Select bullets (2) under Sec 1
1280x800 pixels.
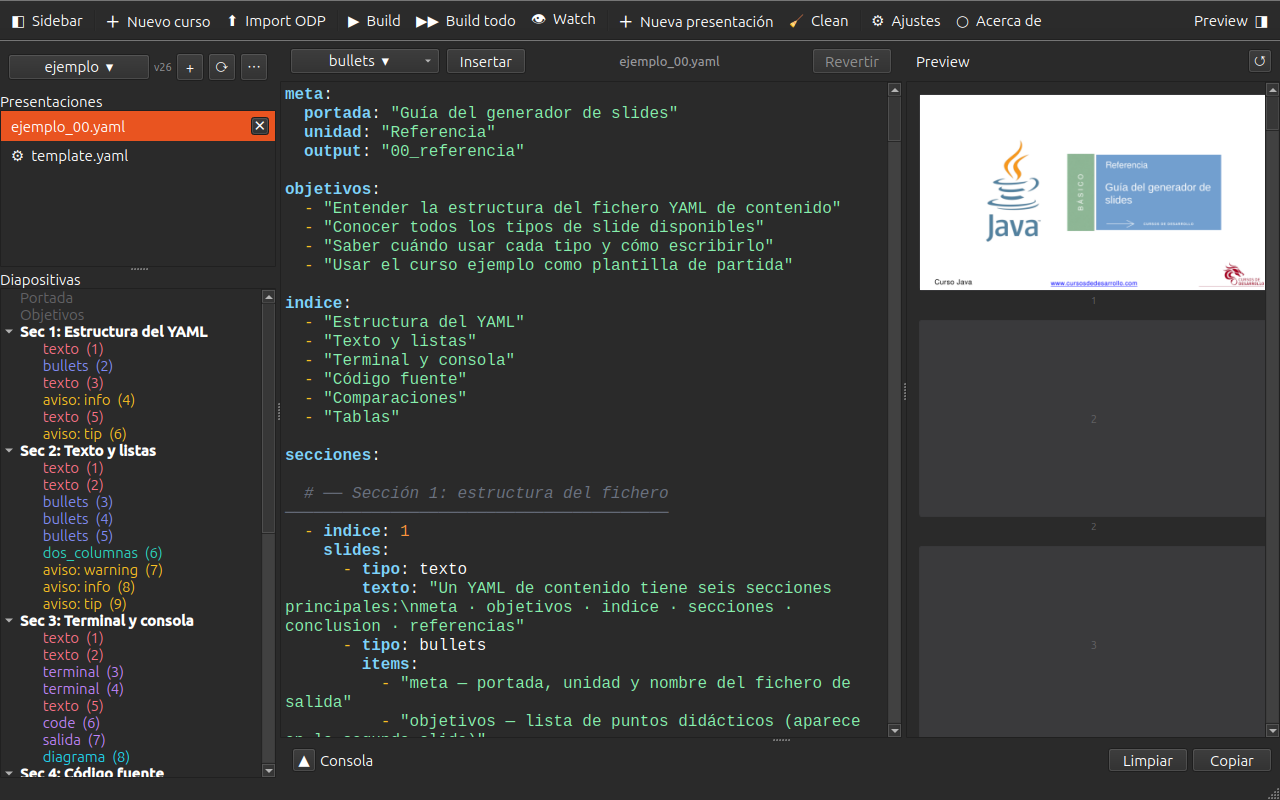(78, 366)
